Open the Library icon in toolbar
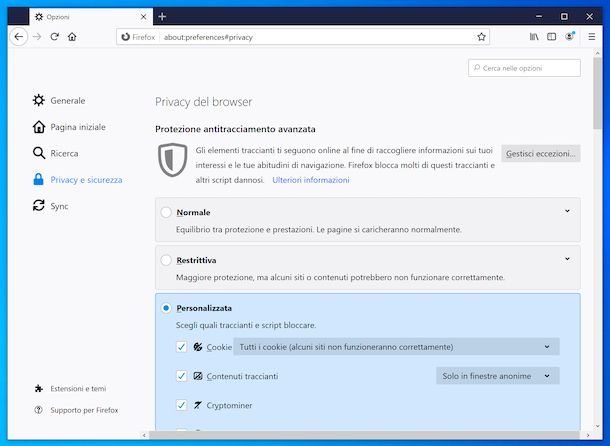 (x=534, y=37)
